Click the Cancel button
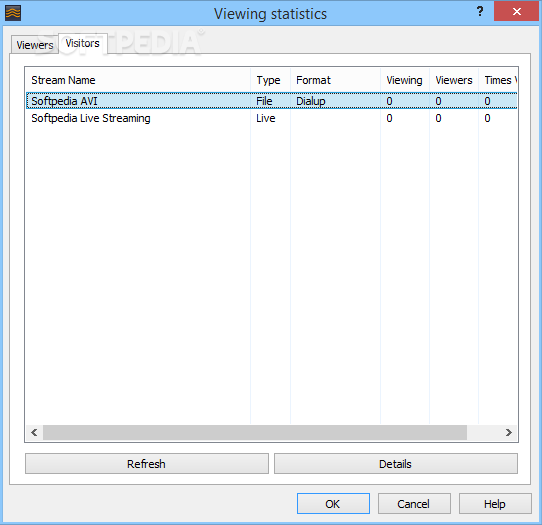Screen dimensions: 542x525 coord(414,504)
